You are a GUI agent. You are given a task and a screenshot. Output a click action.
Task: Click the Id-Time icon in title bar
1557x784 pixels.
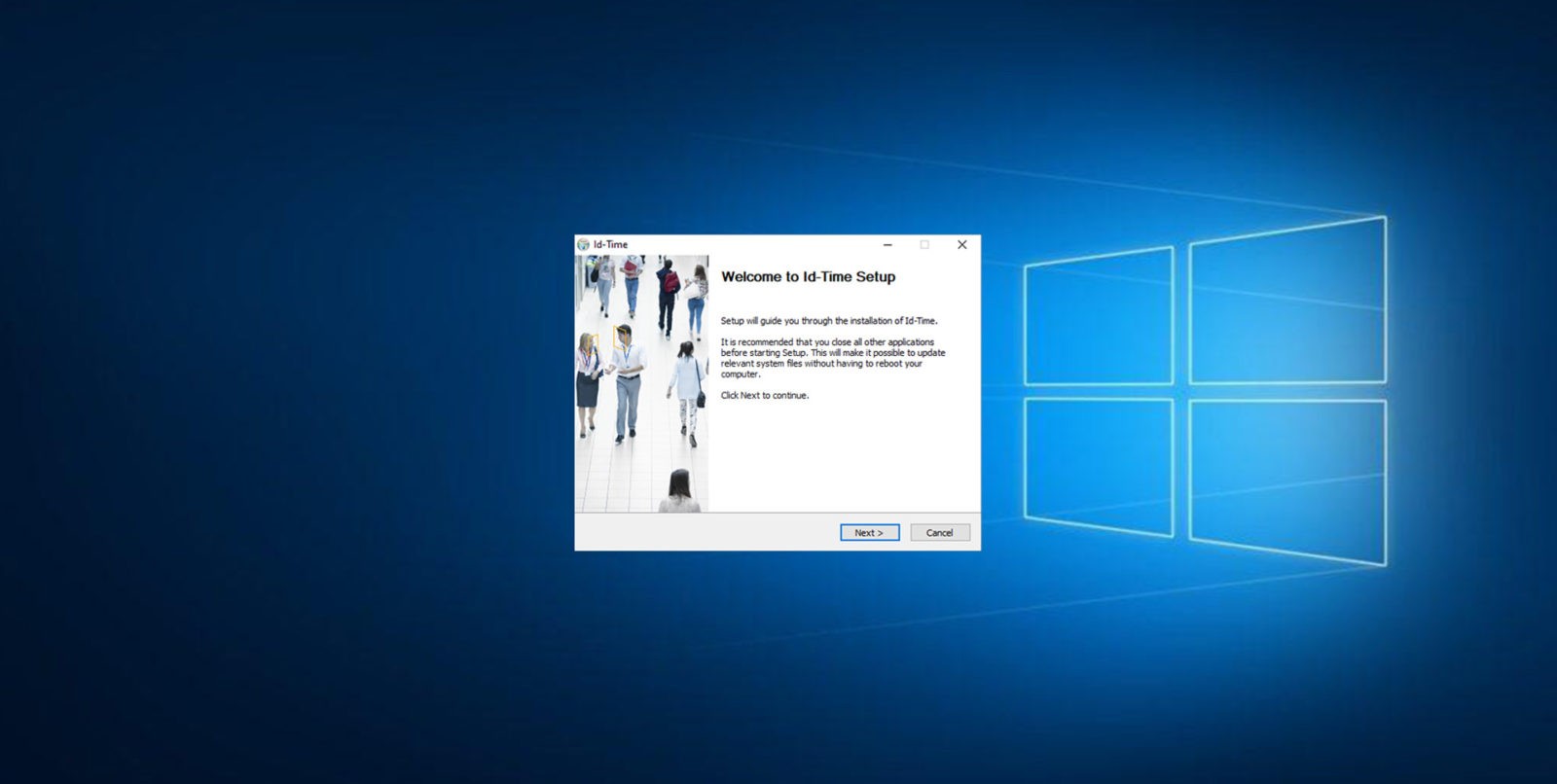click(x=583, y=244)
